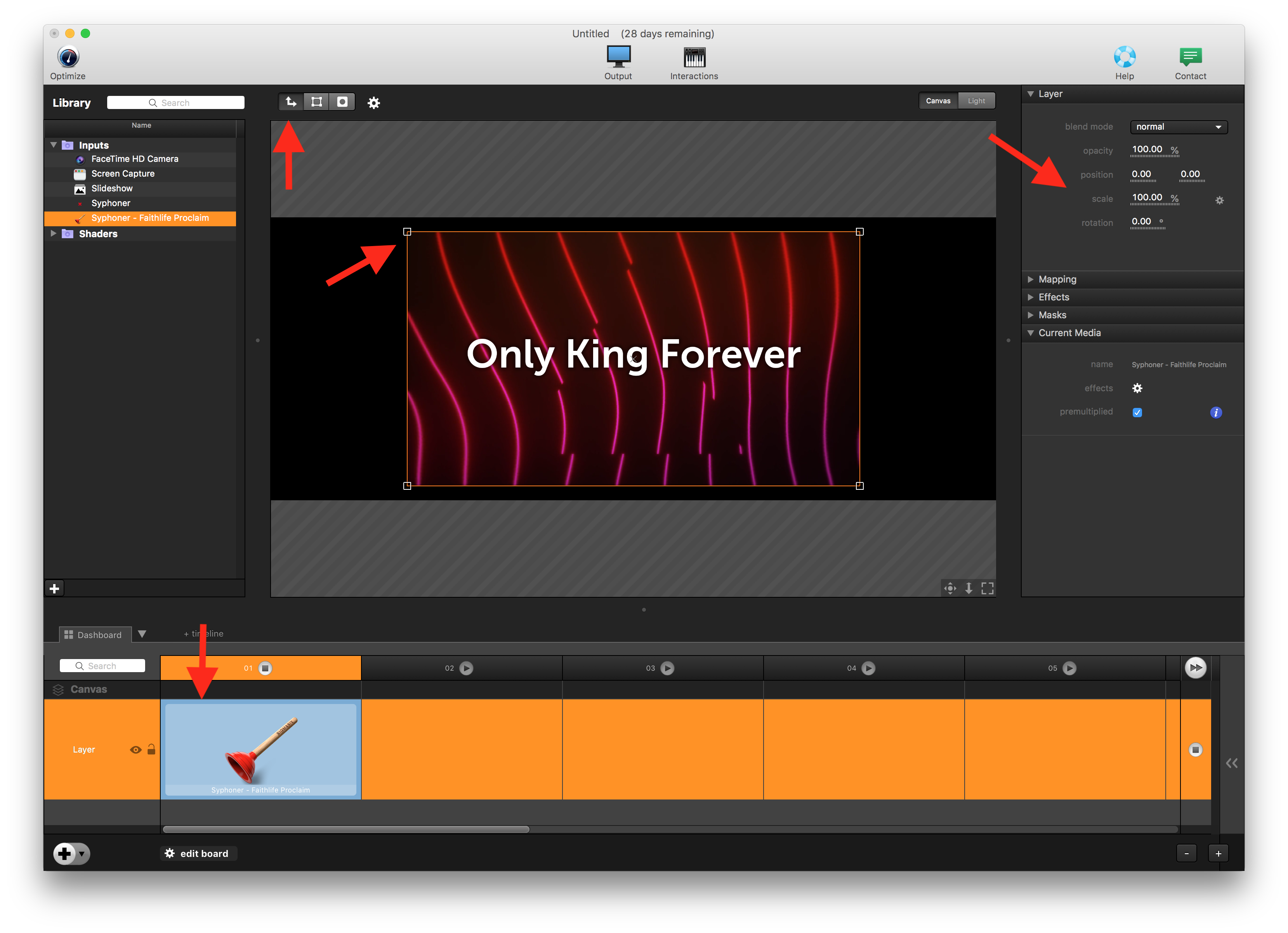Toggle the premultiplied checkbox
Viewport: 1288px width, 933px height.
point(1137,412)
